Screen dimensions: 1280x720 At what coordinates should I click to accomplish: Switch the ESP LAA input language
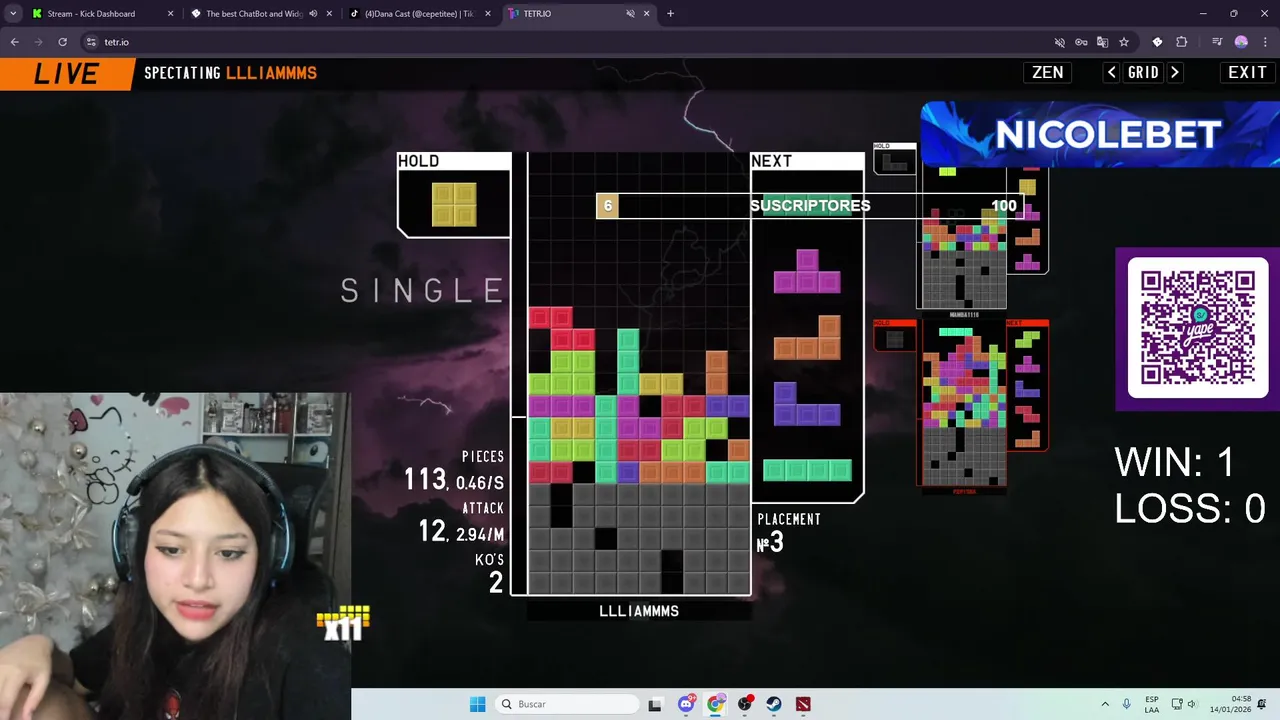click(x=1152, y=704)
